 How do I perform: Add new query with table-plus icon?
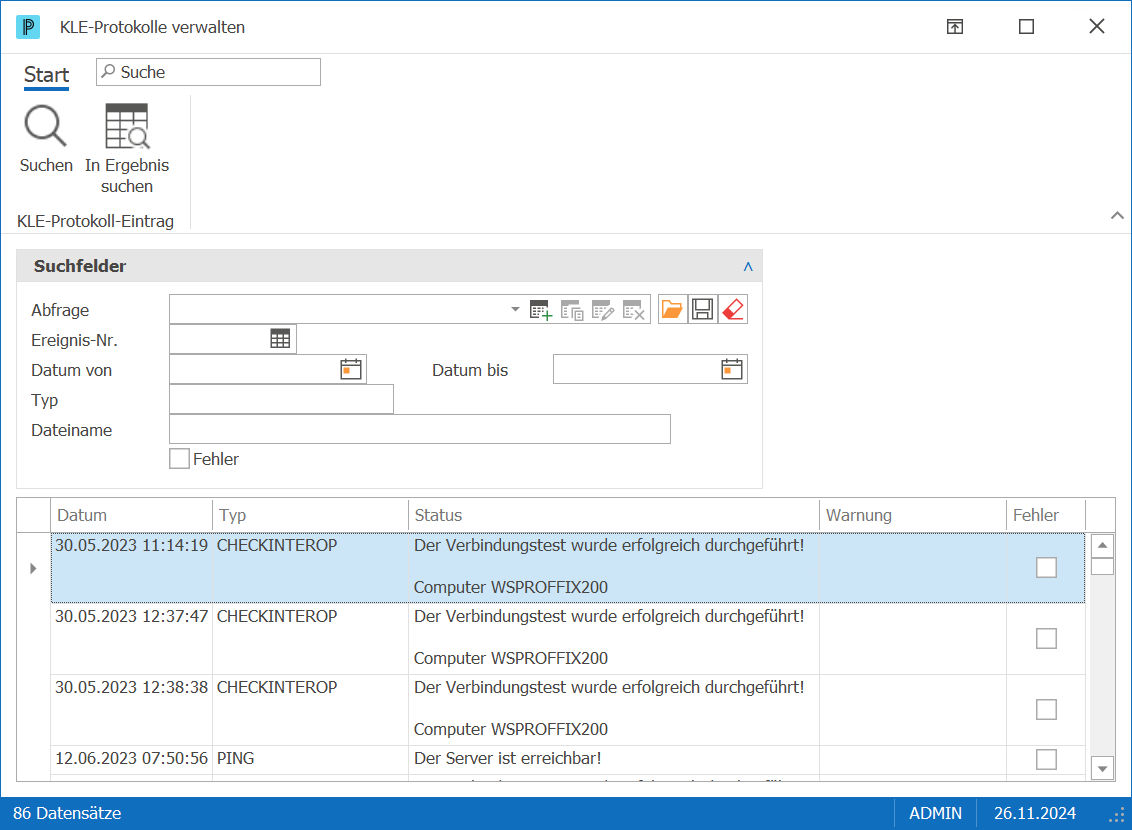click(x=541, y=310)
